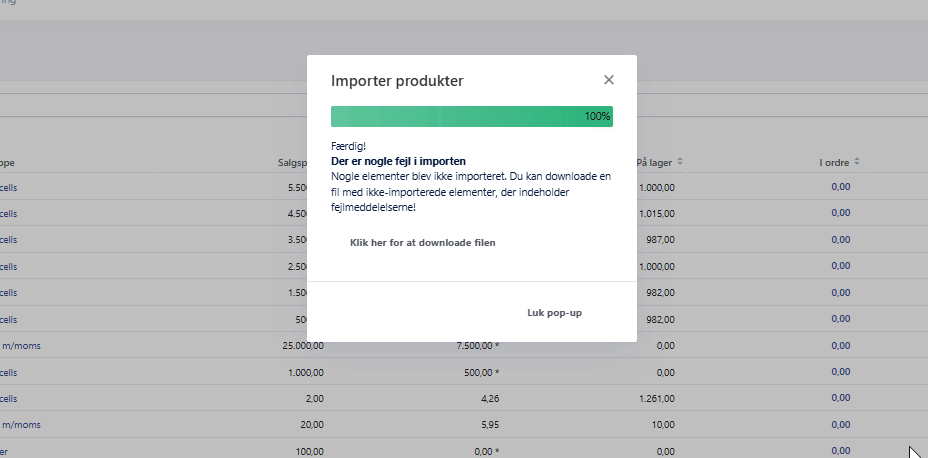Click the 5,95 cost price cell
928x458 pixels.
click(x=489, y=424)
